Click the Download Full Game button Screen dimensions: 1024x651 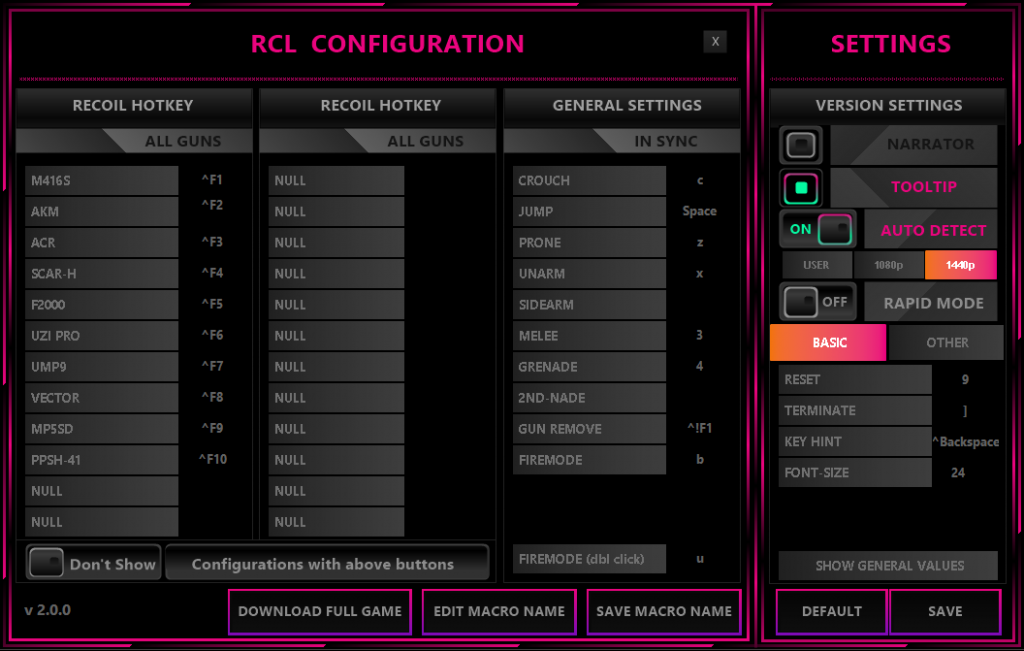[x=320, y=611]
